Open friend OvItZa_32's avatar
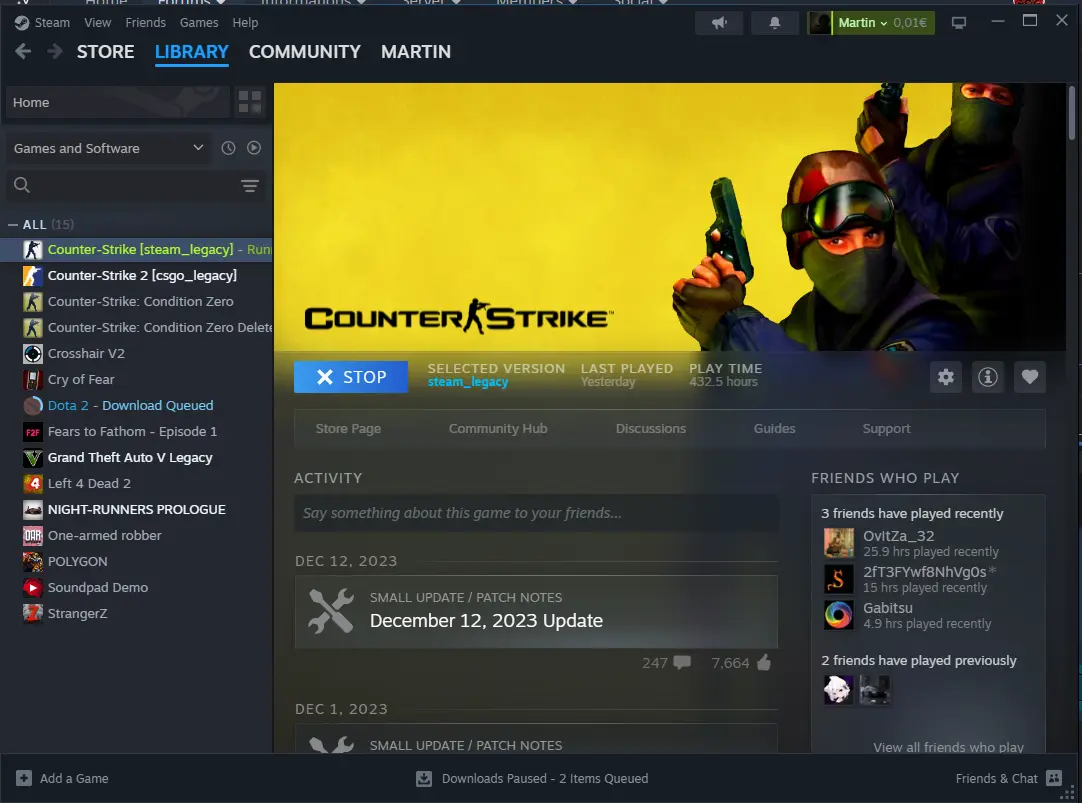 pos(838,543)
